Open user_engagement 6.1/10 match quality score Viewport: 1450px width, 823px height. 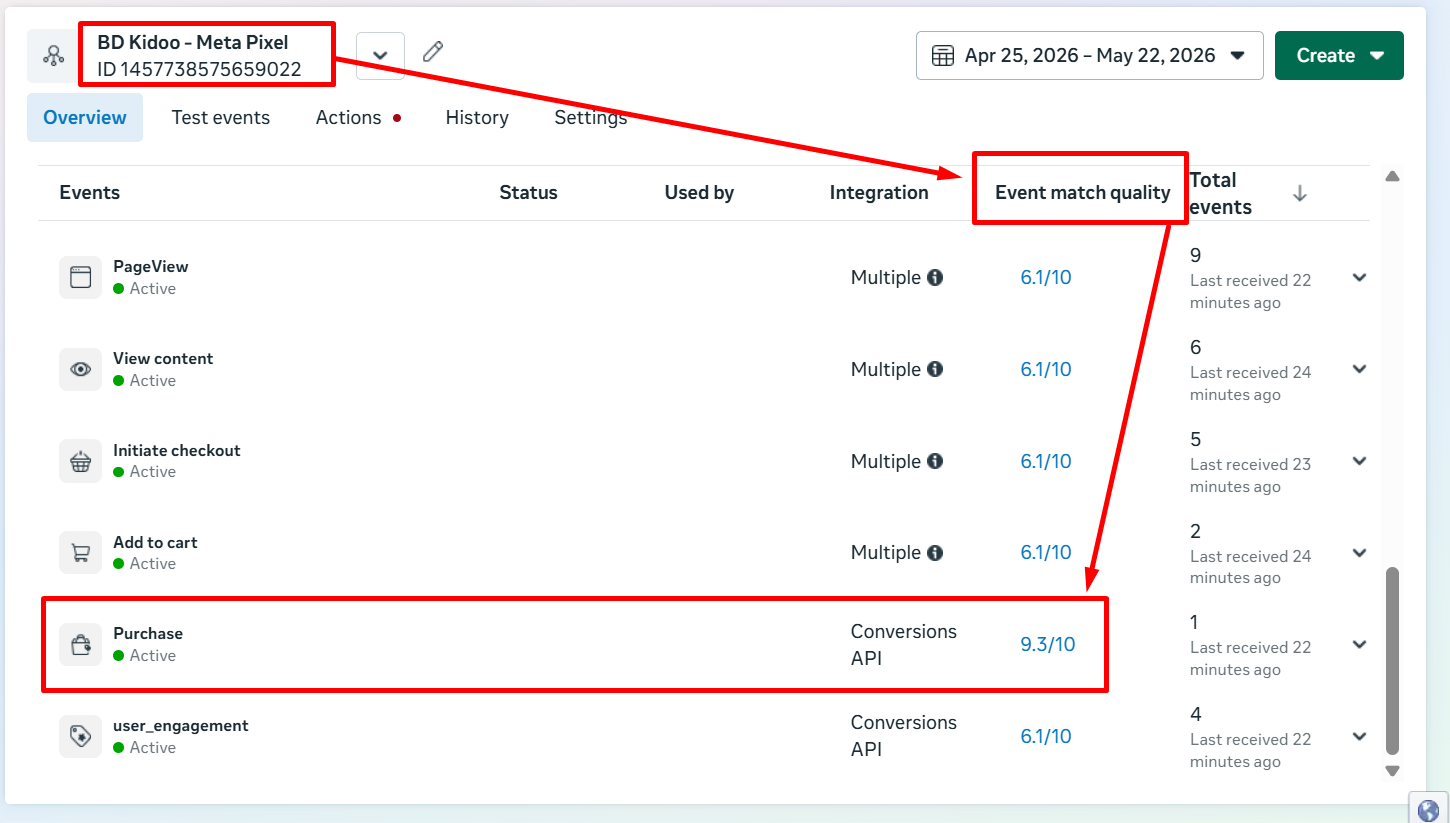pos(1045,736)
